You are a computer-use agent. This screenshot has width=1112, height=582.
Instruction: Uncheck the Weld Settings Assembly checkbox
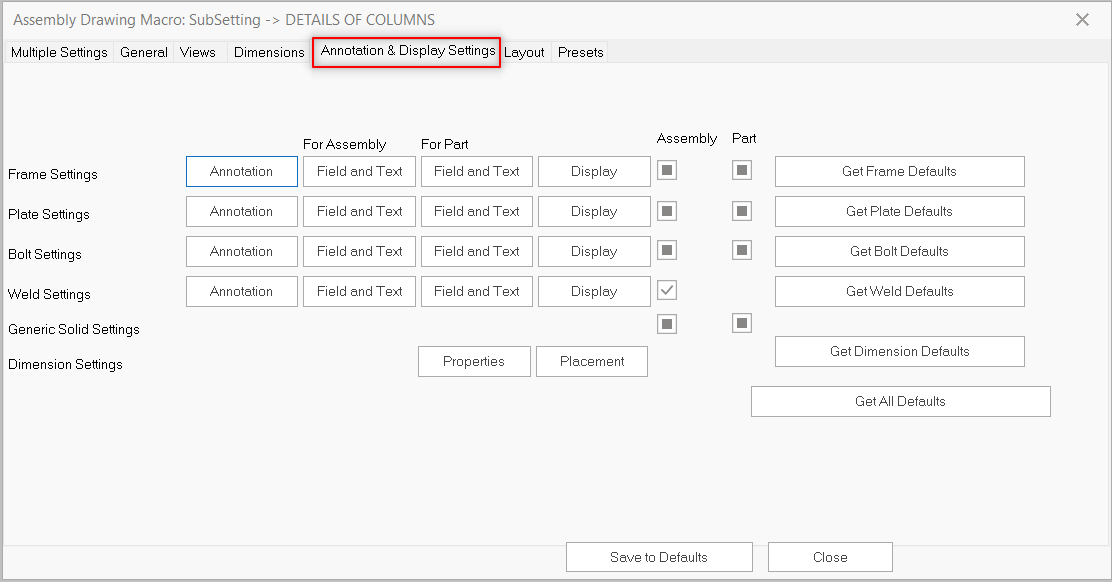tap(667, 290)
